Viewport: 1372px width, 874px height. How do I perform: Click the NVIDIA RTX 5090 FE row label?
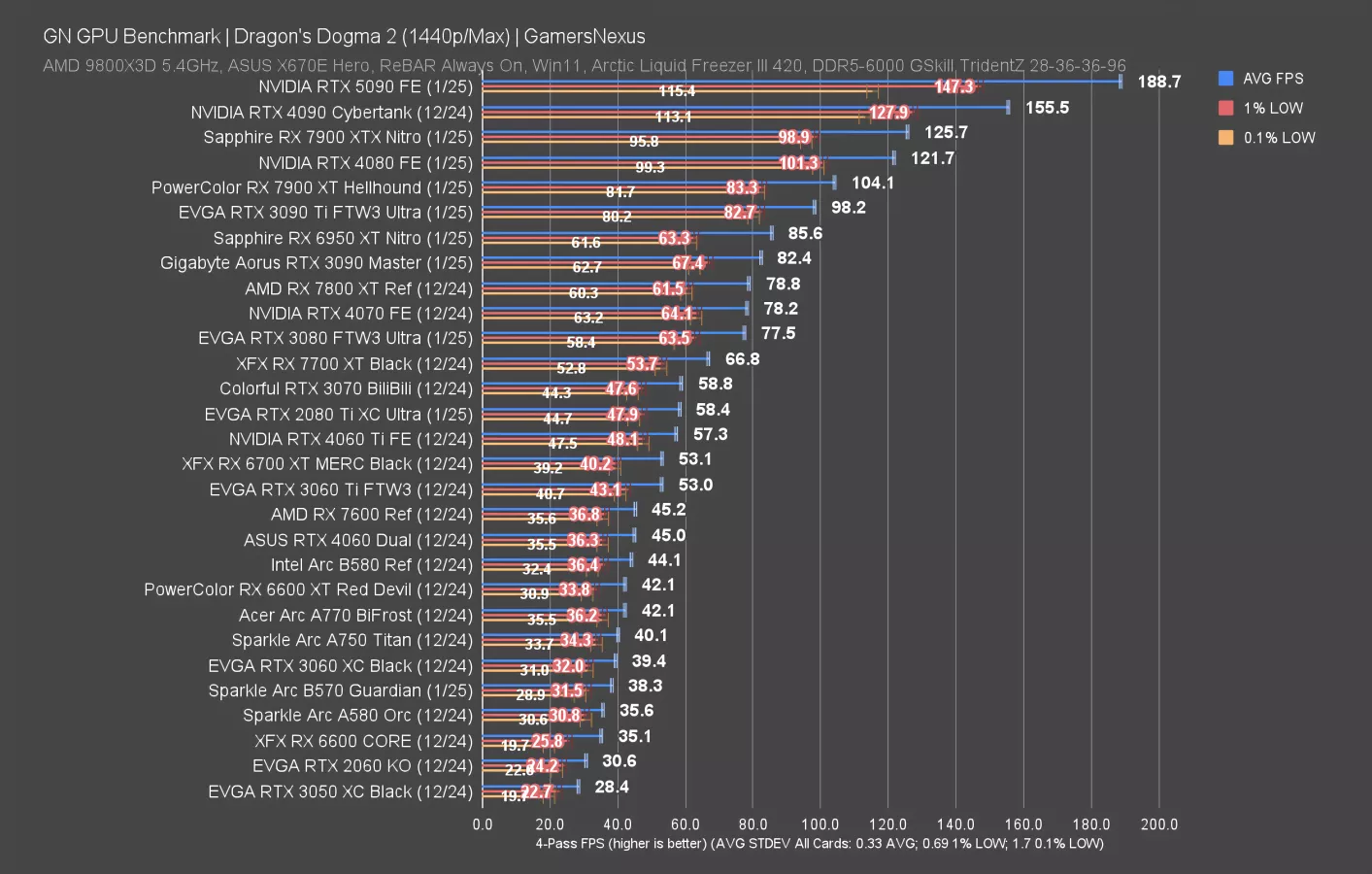tap(365, 86)
